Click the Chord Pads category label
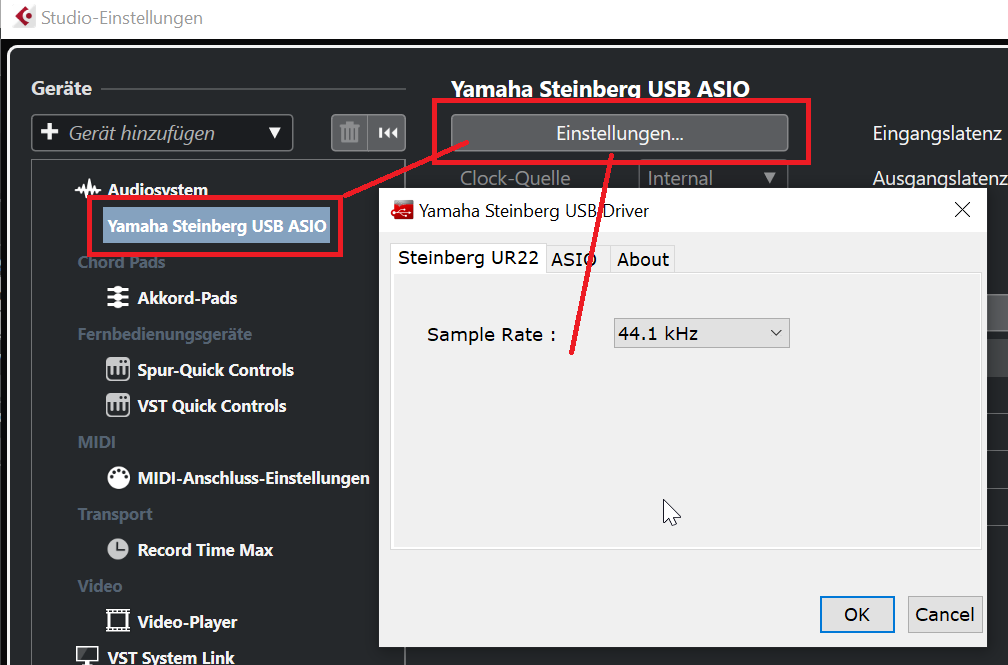 [122, 262]
